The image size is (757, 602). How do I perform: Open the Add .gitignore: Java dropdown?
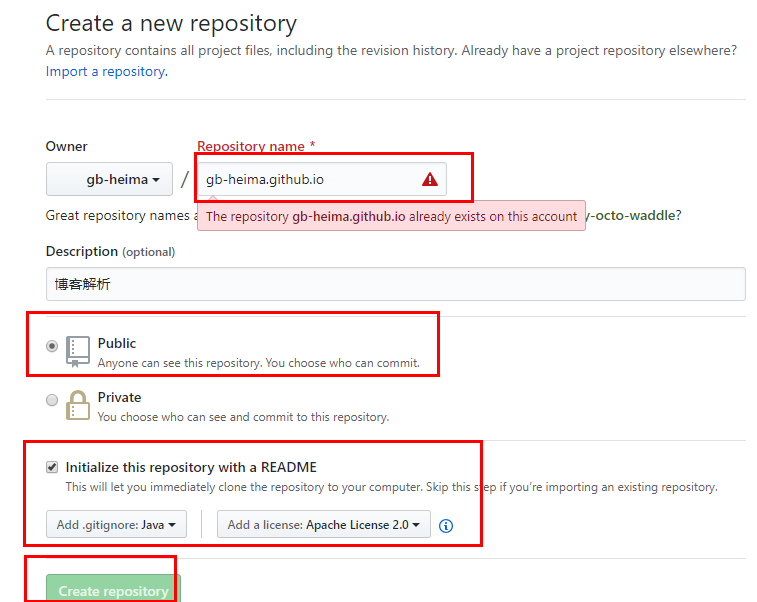116,524
